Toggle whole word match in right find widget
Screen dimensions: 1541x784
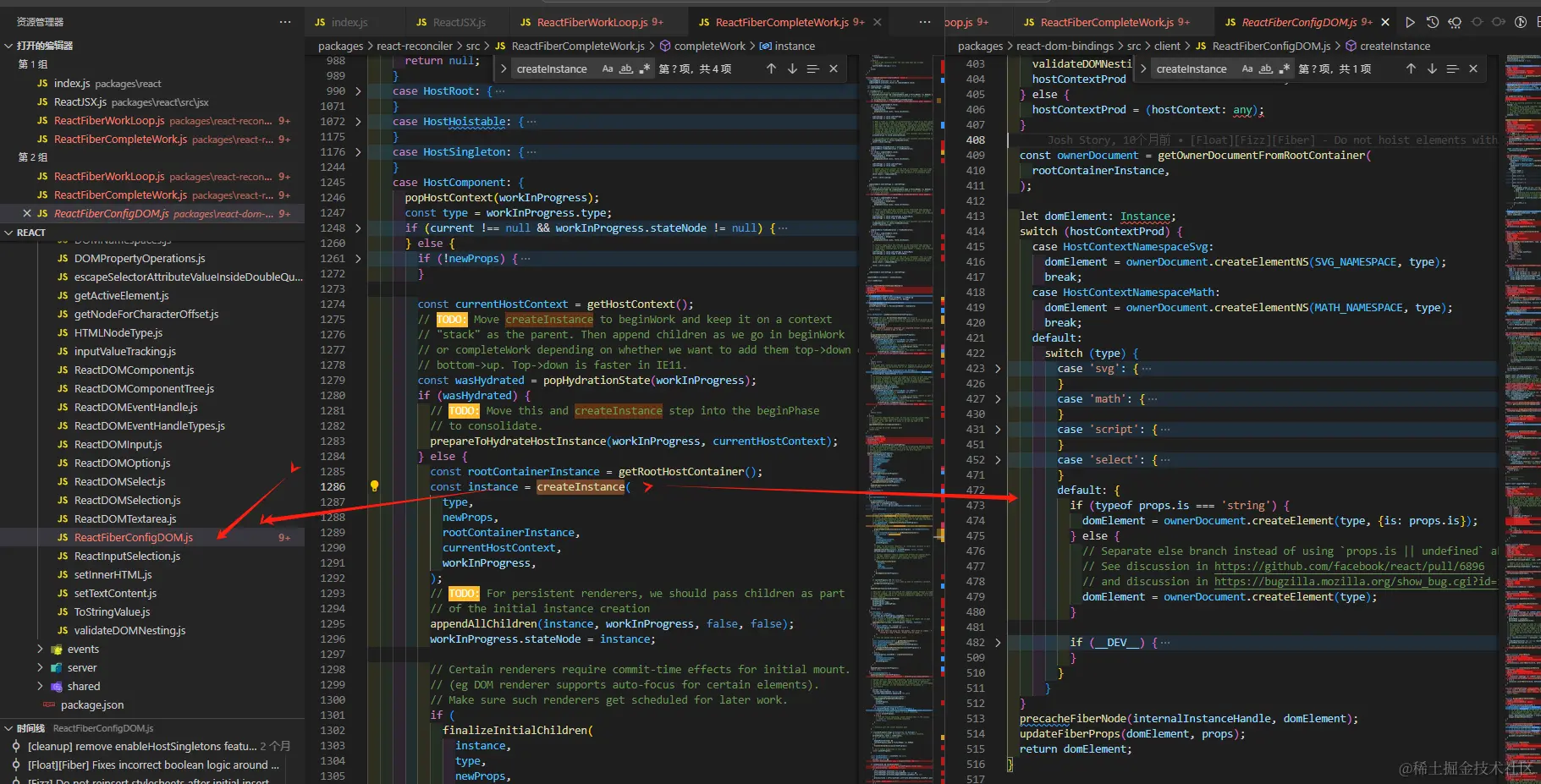click(1266, 69)
